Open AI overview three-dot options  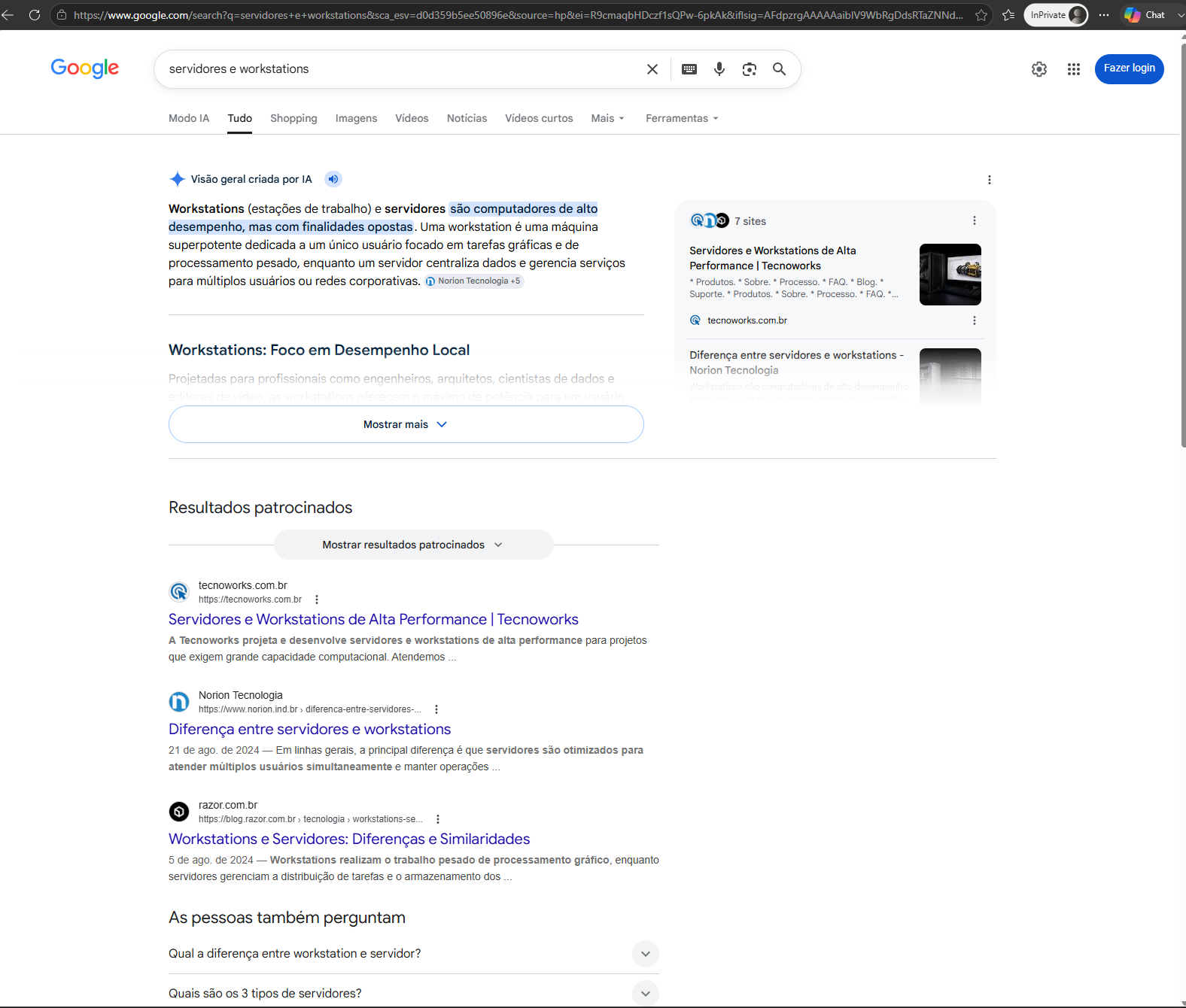989,180
